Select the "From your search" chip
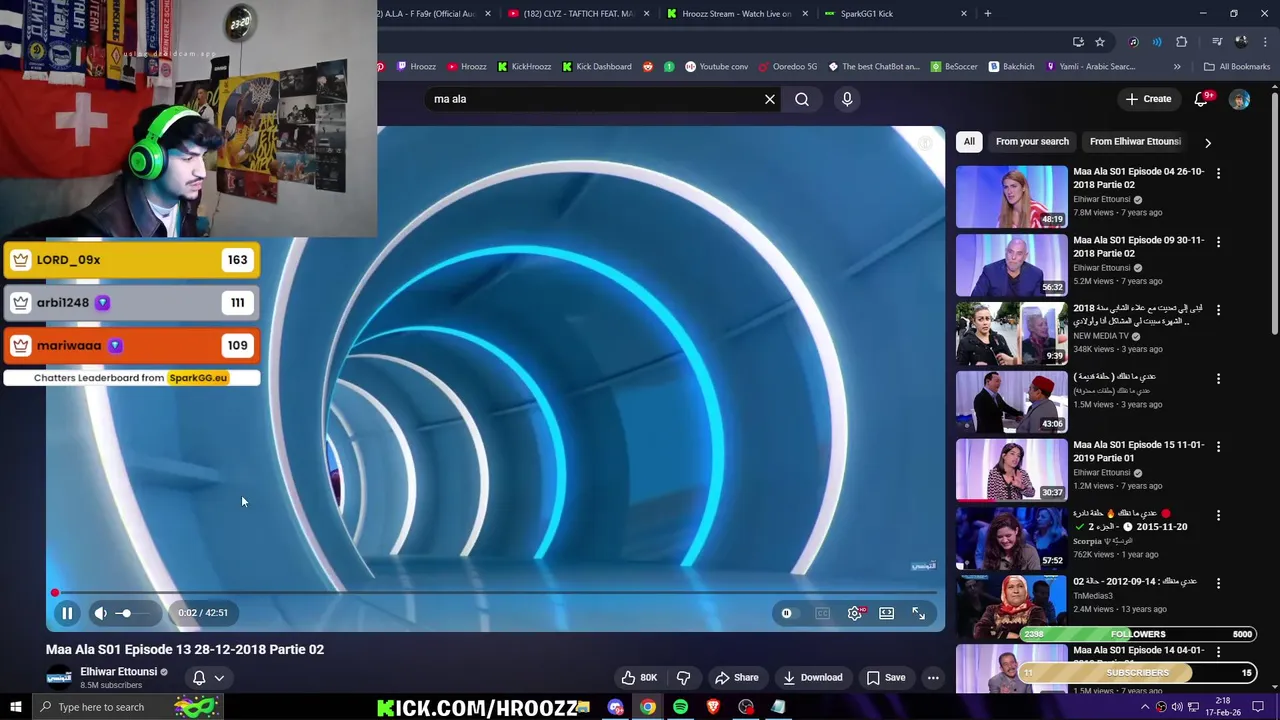Screen dimensions: 1280x720 coord(1032,142)
